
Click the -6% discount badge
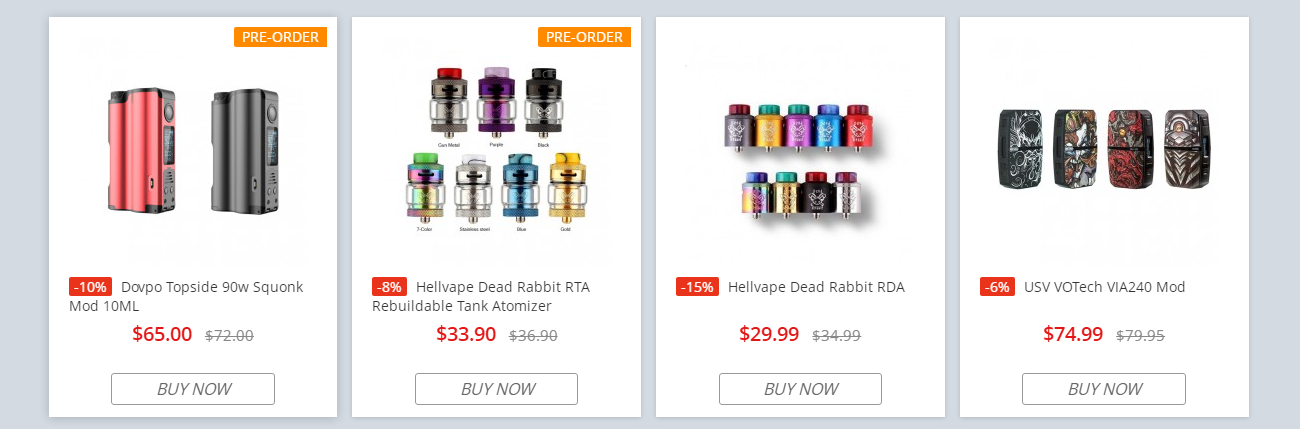[997, 287]
